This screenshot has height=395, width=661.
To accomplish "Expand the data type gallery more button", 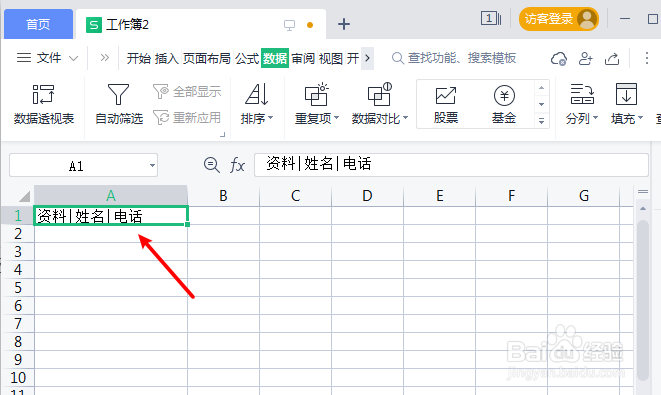I will pyautogui.click(x=542, y=121).
